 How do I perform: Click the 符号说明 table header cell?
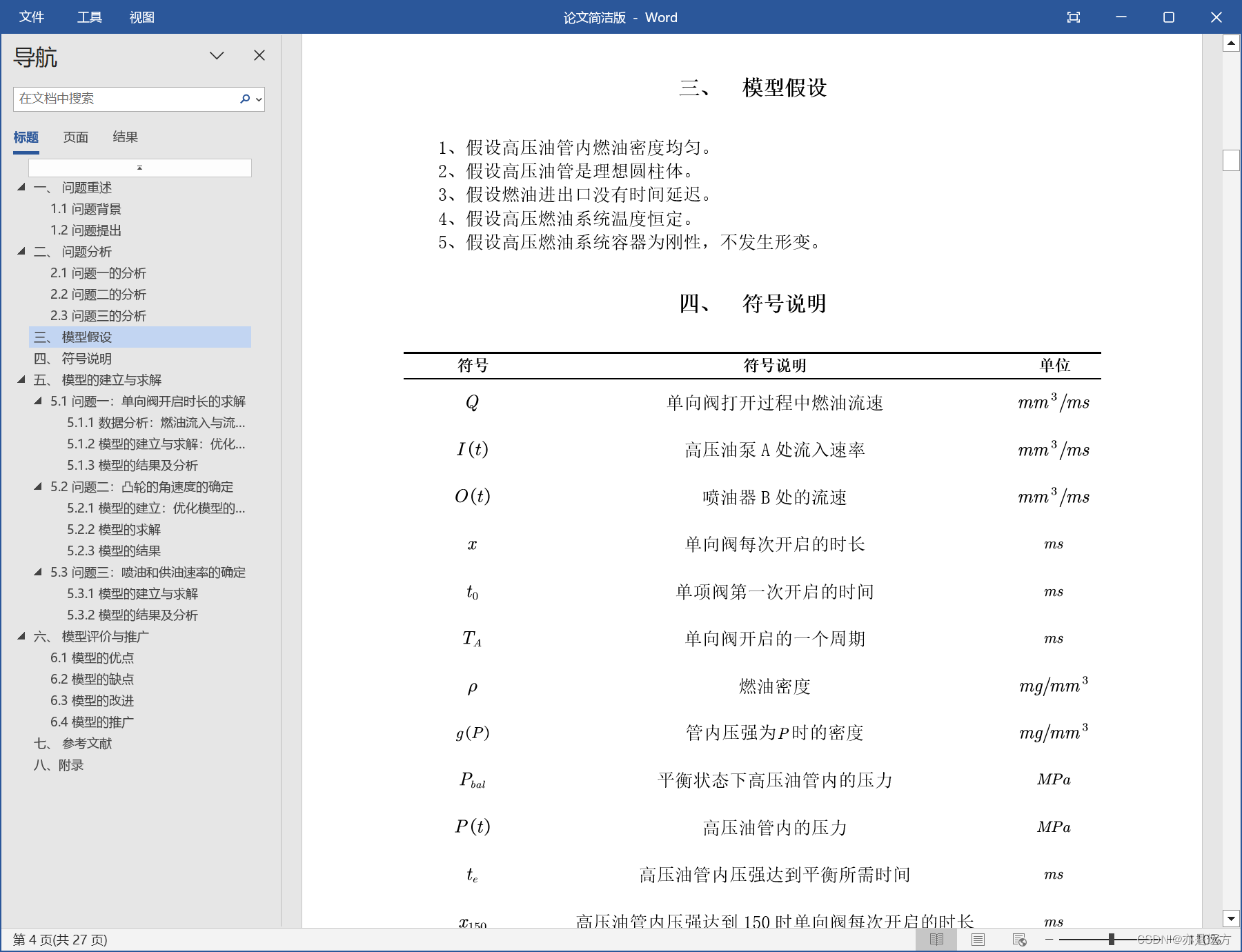coord(775,366)
